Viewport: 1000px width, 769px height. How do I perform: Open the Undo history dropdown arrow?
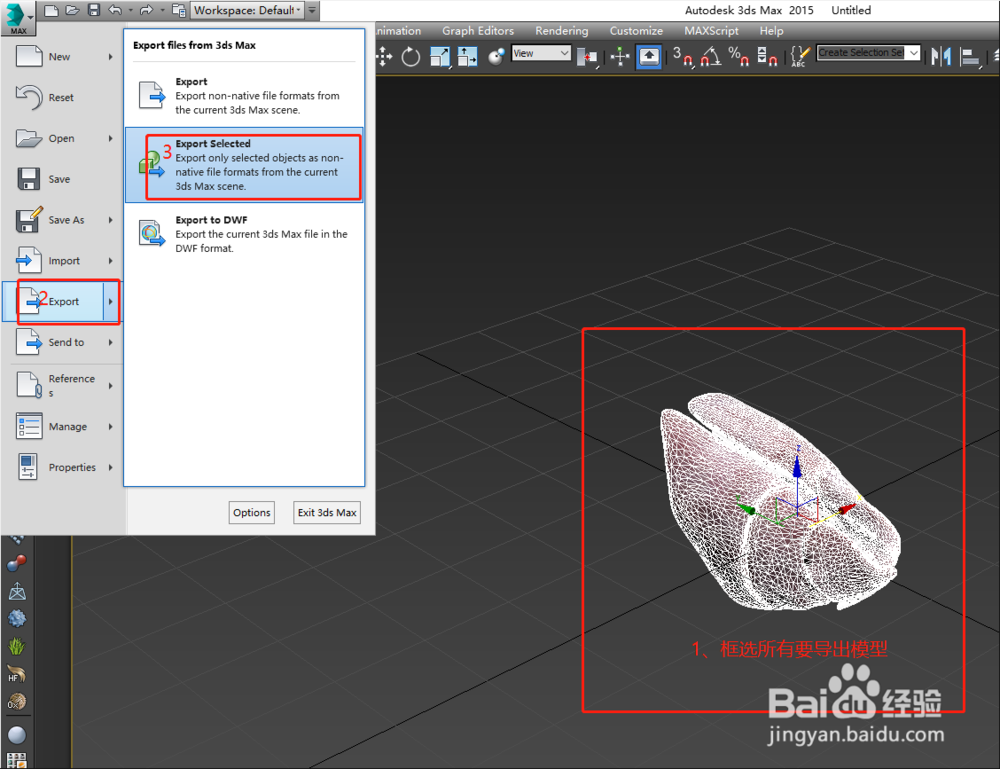coord(130,10)
